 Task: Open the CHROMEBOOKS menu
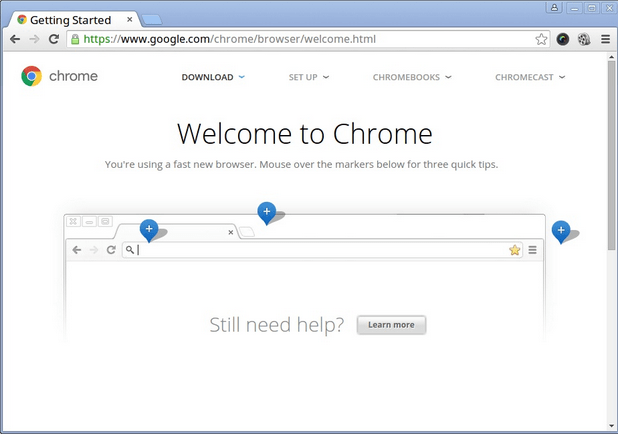[406, 77]
